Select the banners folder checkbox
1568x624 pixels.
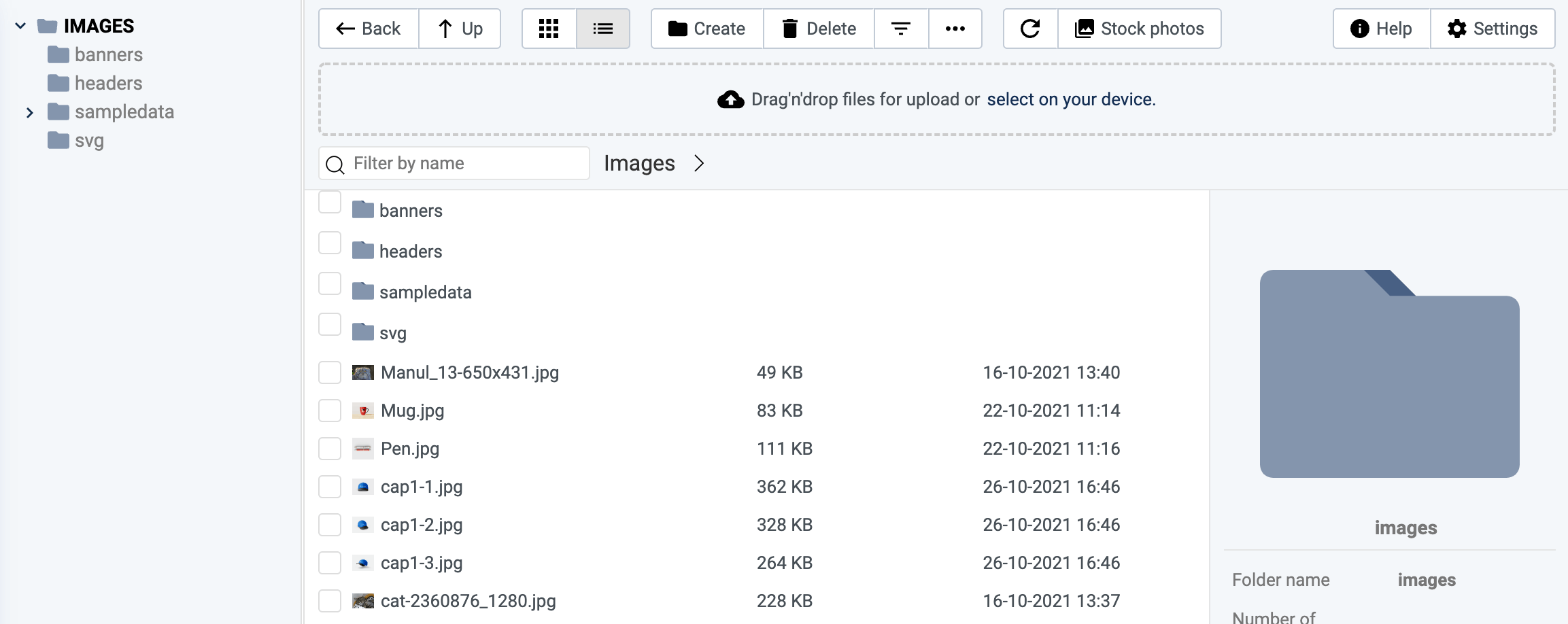[x=330, y=202]
